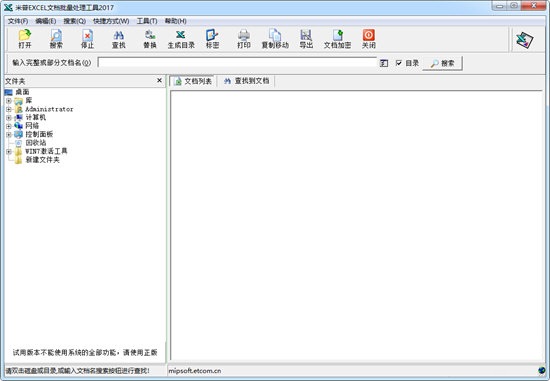Click the logo icon at toolbar right end
The image size is (550, 381).
pos(524,40)
